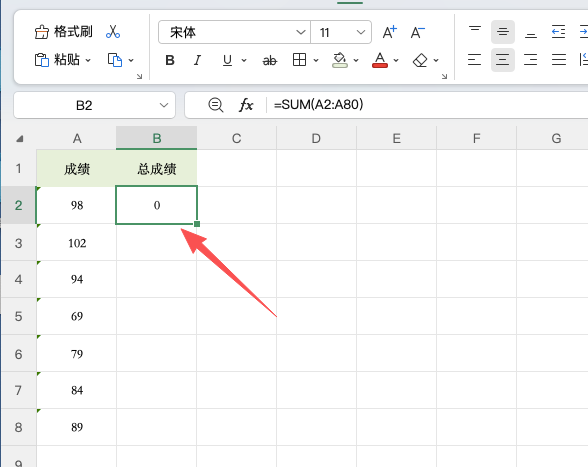Toggle Italic formatting
The image size is (588, 467).
click(x=197, y=60)
